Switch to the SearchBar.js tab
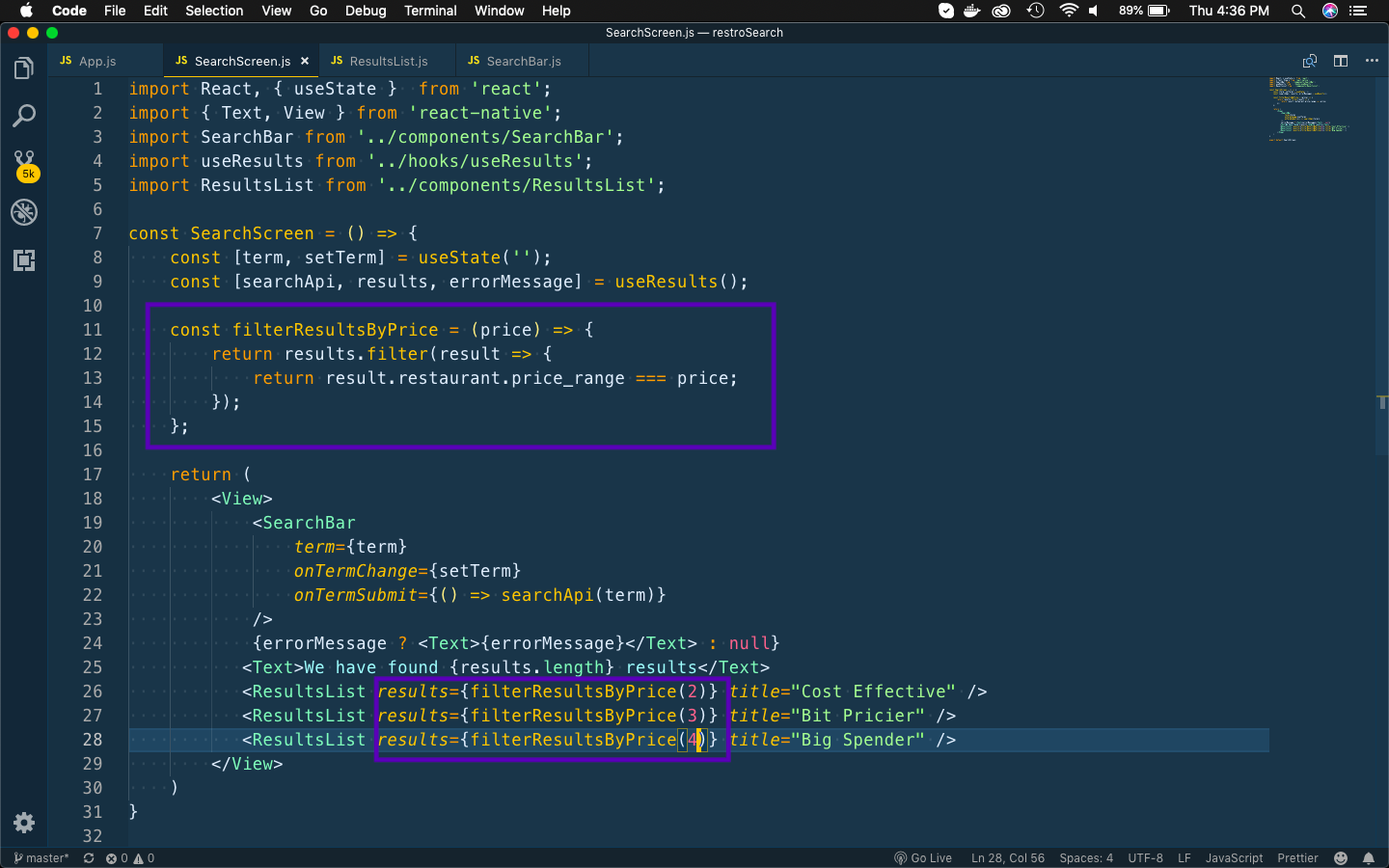Screen dimensions: 1389x868 [x=521, y=61]
